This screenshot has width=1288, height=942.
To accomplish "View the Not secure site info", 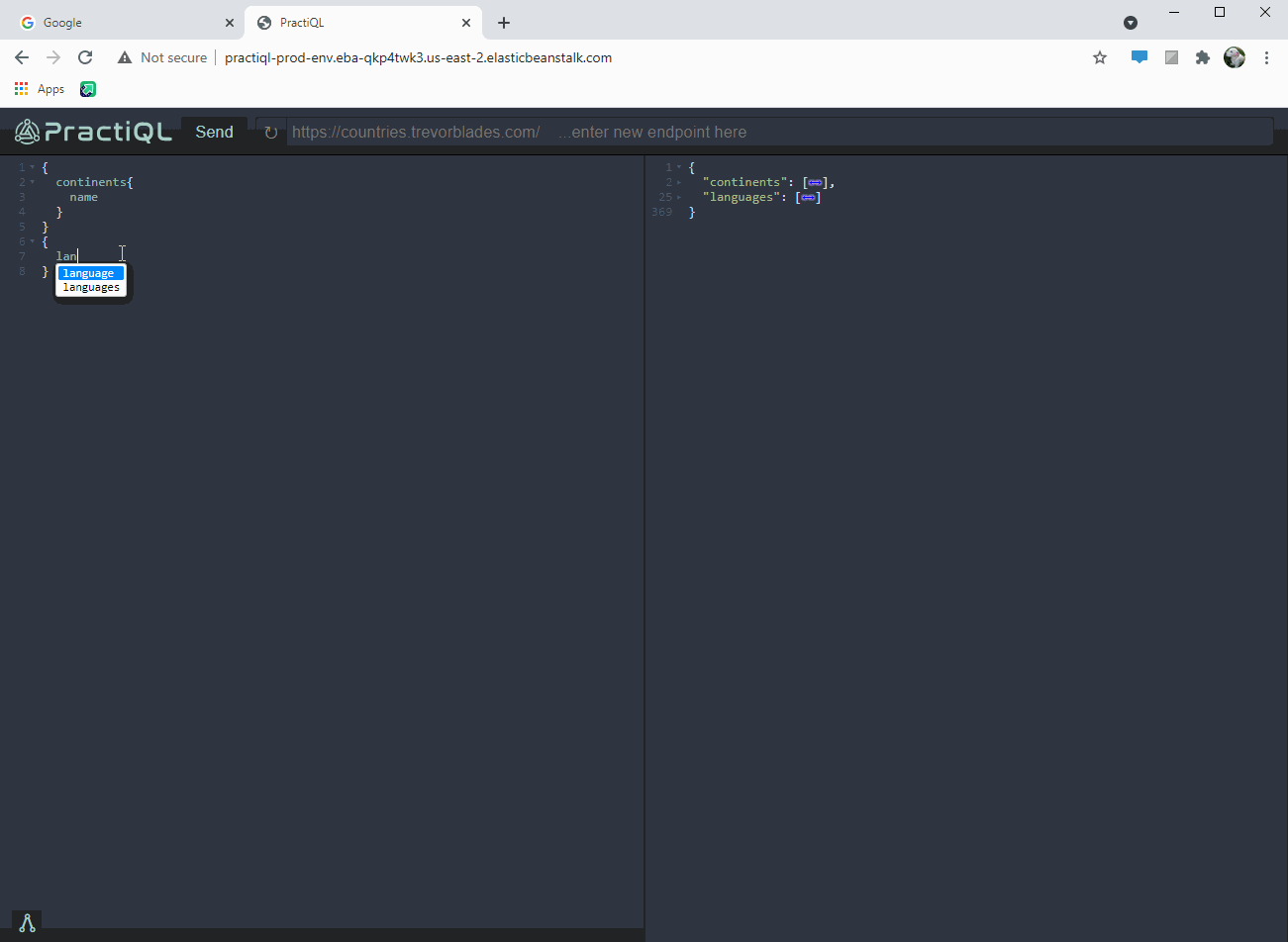I will tap(162, 57).
